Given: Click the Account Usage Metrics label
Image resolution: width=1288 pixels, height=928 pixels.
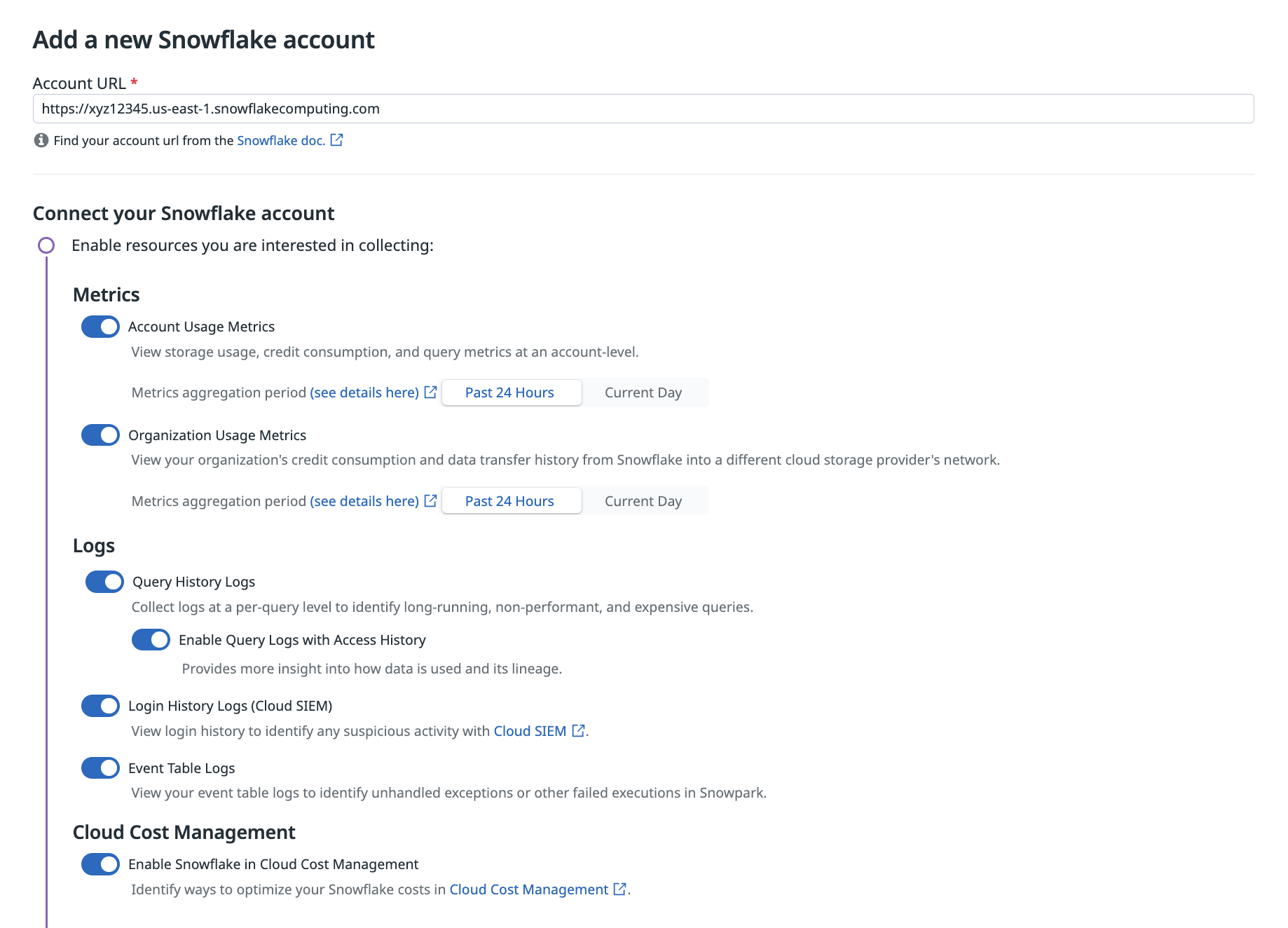Looking at the screenshot, I should [x=201, y=327].
